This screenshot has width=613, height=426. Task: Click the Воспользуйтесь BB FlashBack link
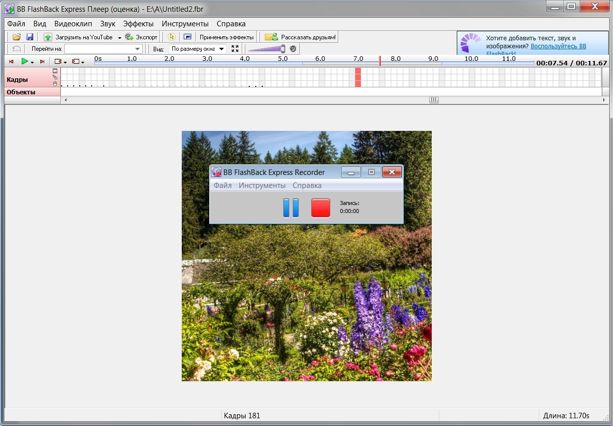click(558, 46)
